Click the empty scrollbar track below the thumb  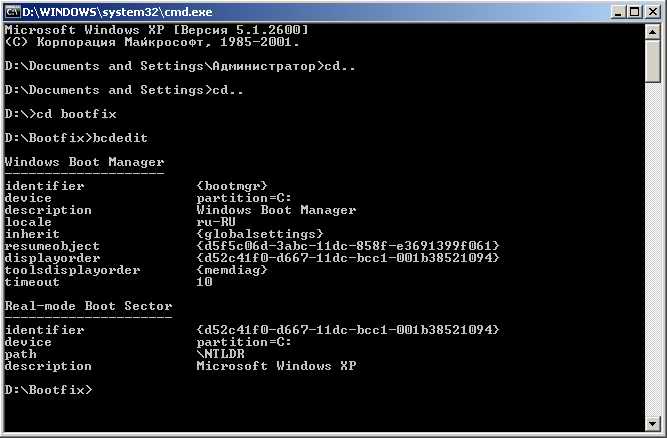click(x=654, y=250)
